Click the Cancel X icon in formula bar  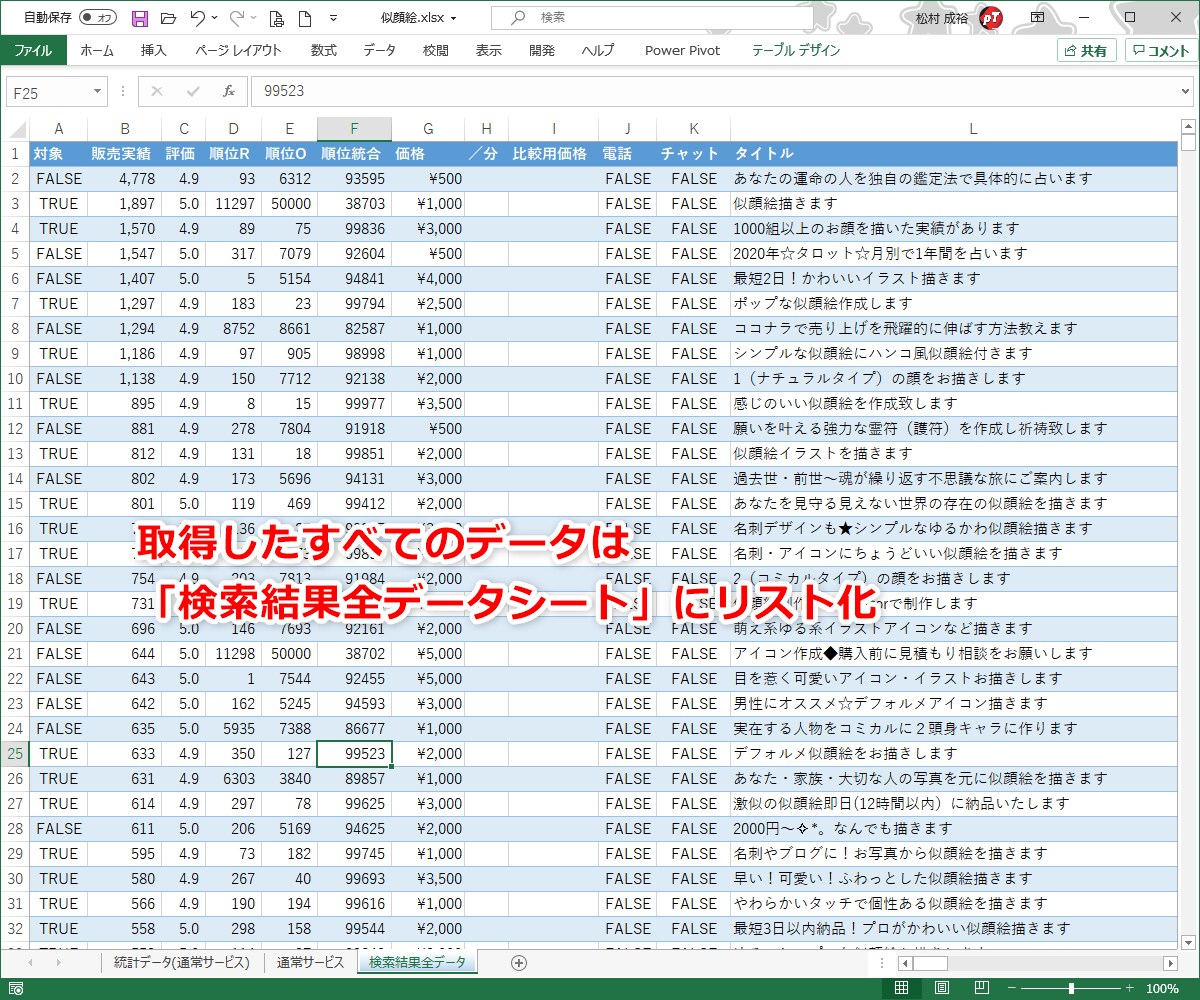point(156,91)
